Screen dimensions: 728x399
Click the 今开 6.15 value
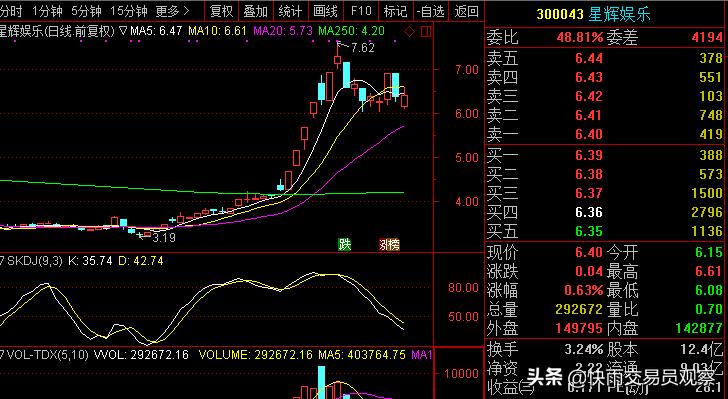(x=709, y=253)
